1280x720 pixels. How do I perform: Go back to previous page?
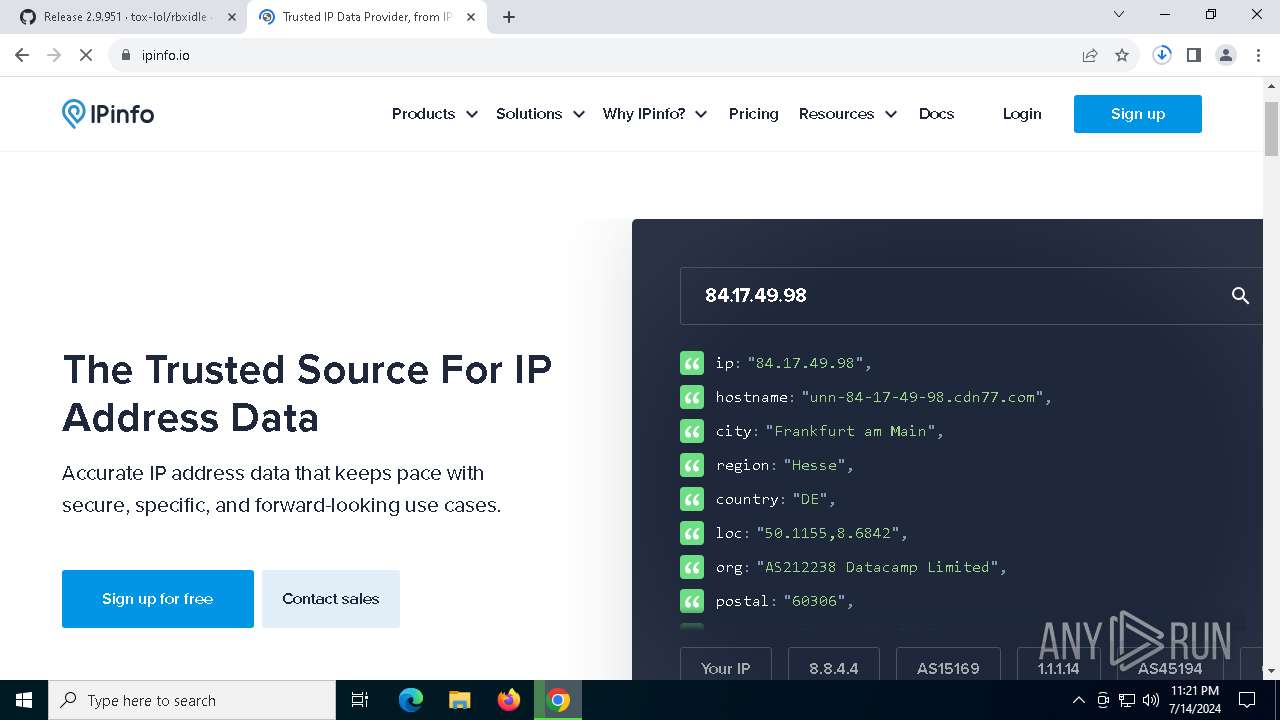(x=22, y=55)
